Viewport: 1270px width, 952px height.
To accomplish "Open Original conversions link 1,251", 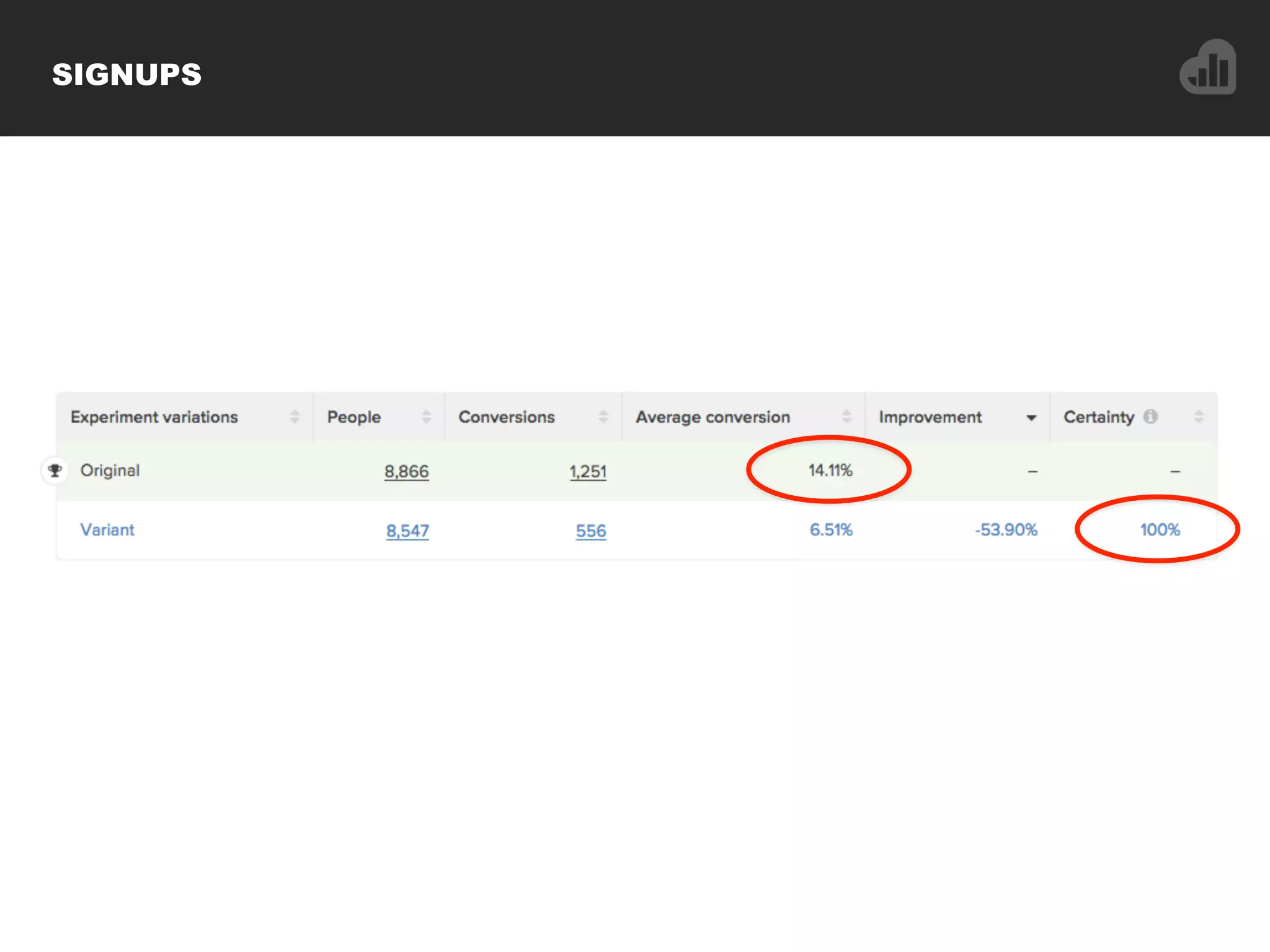I will click(588, 472).
